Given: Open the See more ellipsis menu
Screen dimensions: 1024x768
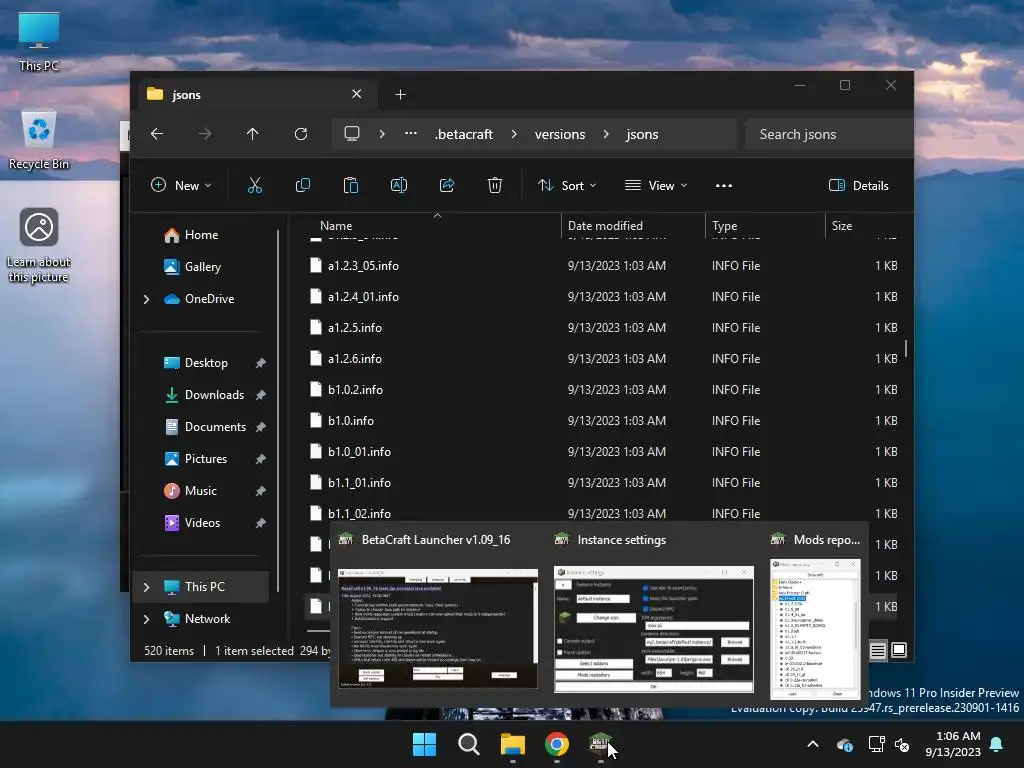Looking at the screenshot, I should coord(724,185).
